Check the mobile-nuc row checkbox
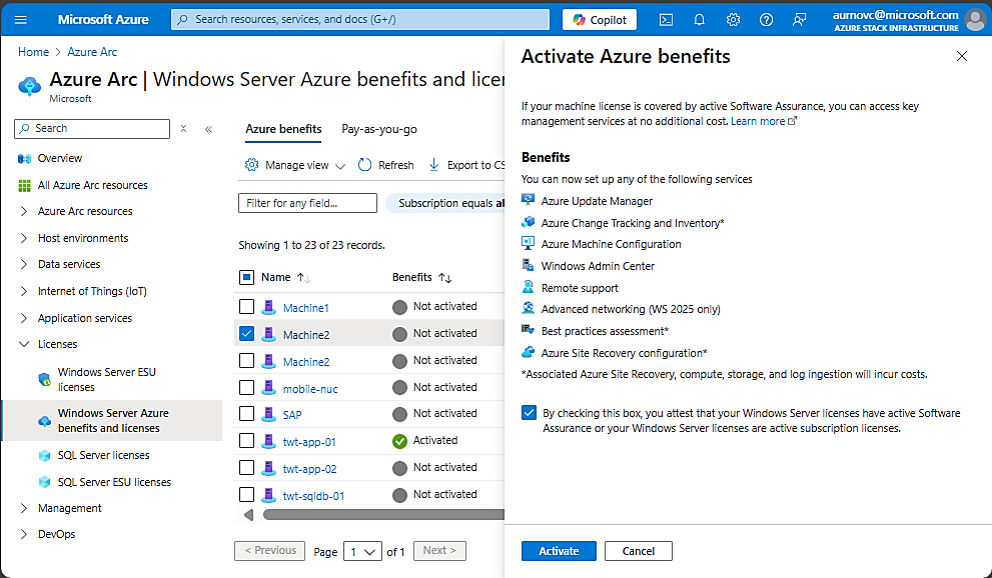Screen dimensions: 992x578 click(247, 387)
